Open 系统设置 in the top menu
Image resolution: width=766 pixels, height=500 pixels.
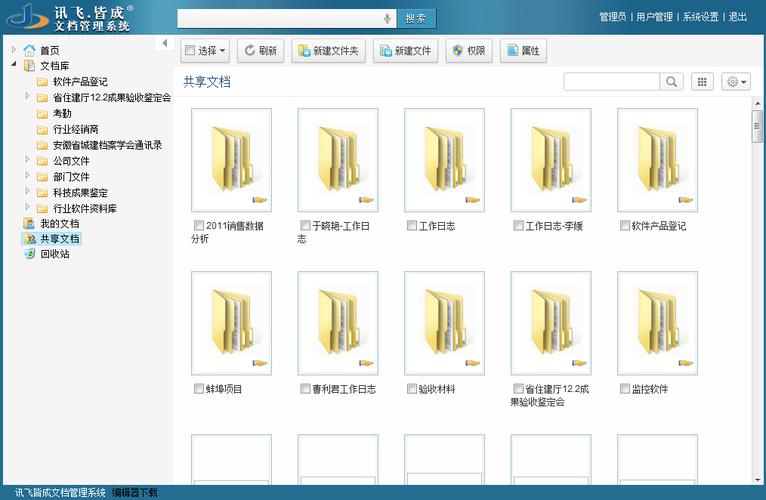701,17
